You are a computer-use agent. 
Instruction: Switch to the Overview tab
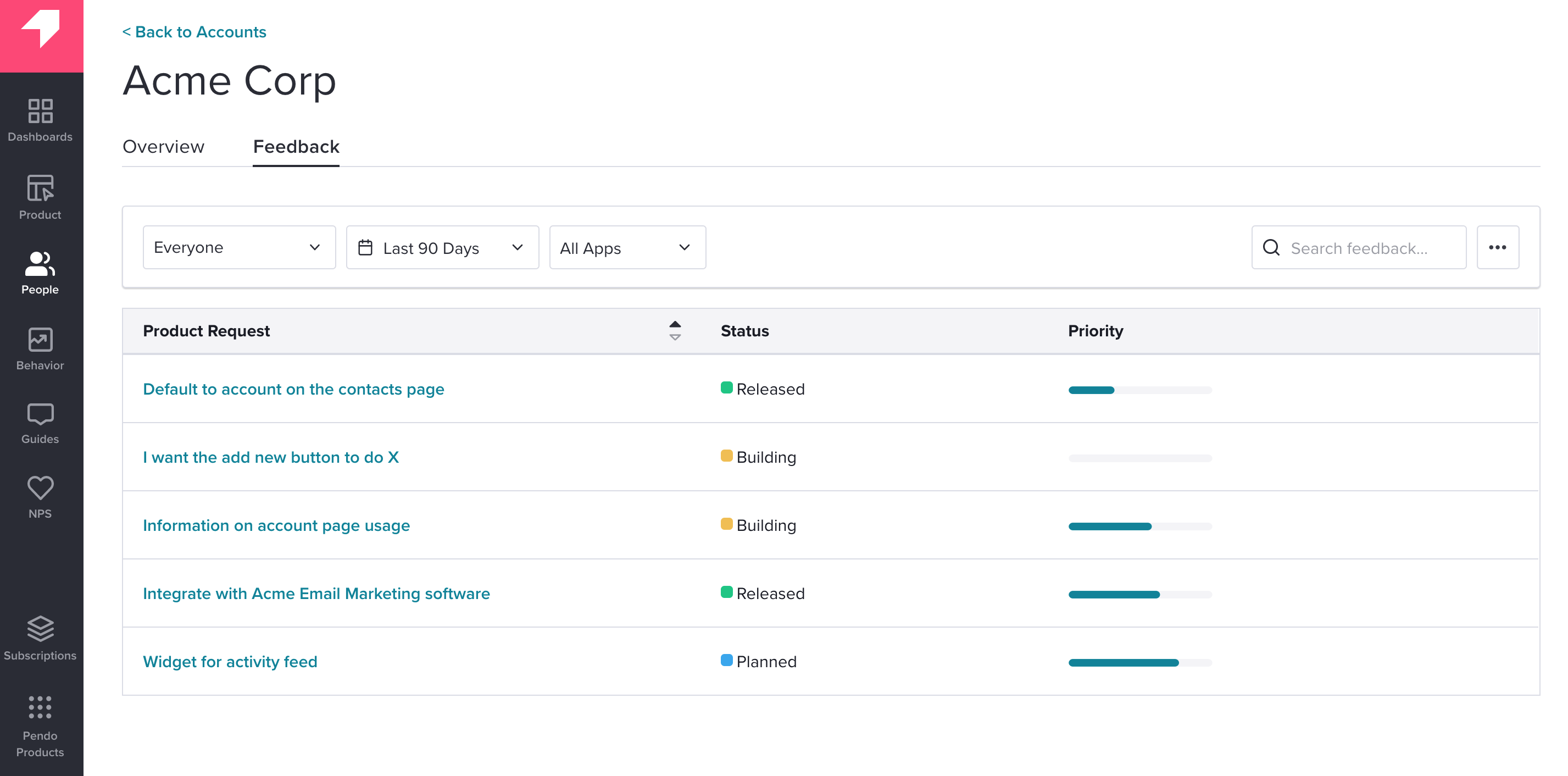point(163,147)
